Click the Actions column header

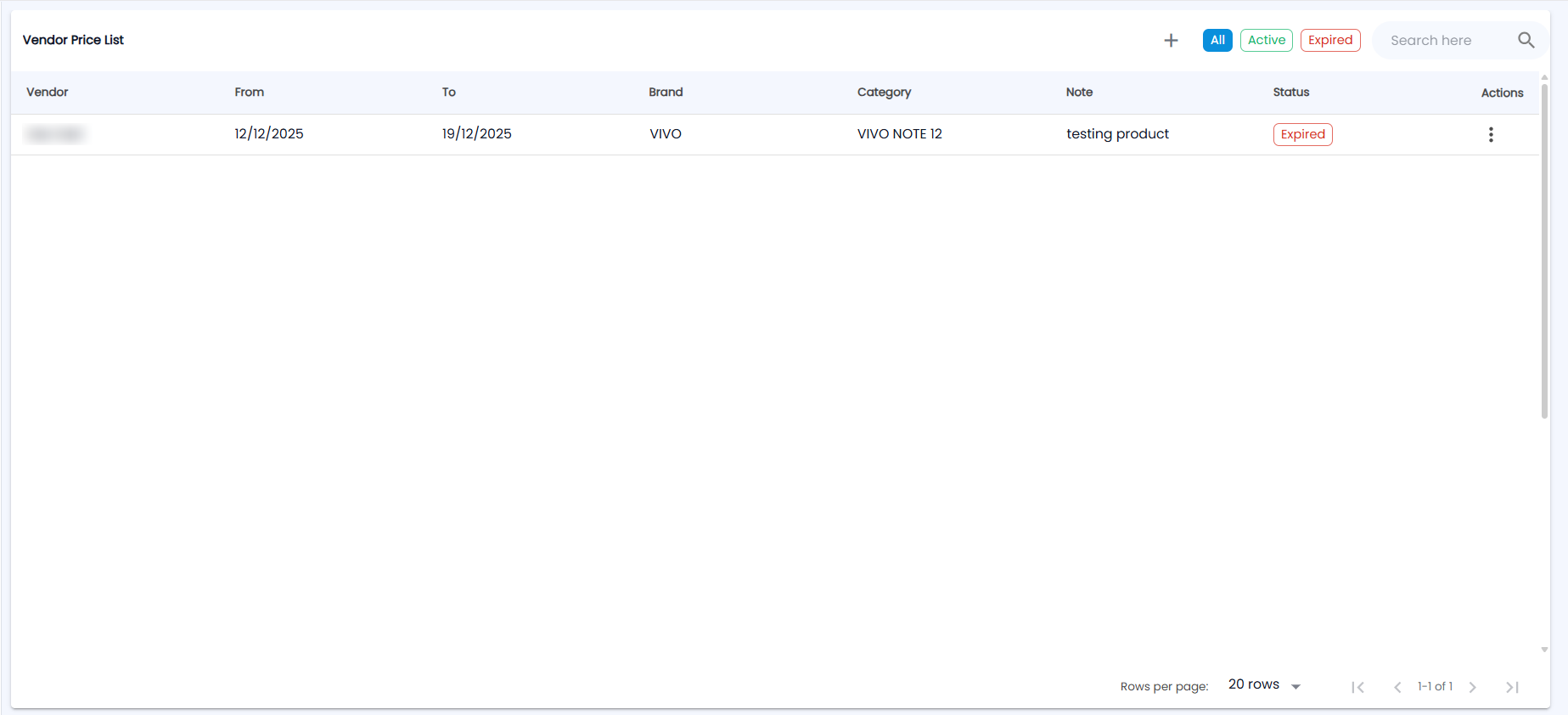click(x=1502, y=93)
